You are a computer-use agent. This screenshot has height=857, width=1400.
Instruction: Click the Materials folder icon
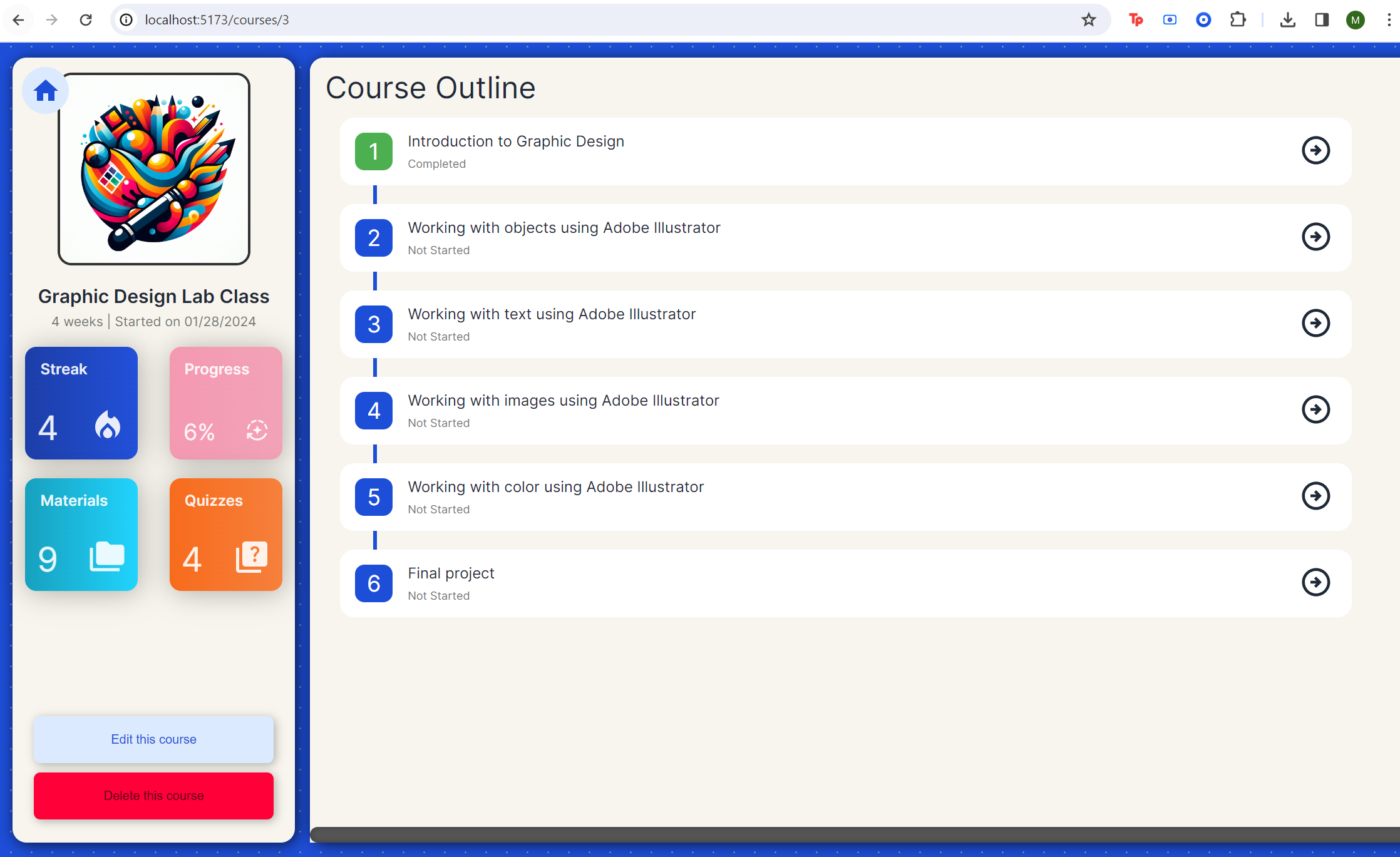click(x=107, y=556)
